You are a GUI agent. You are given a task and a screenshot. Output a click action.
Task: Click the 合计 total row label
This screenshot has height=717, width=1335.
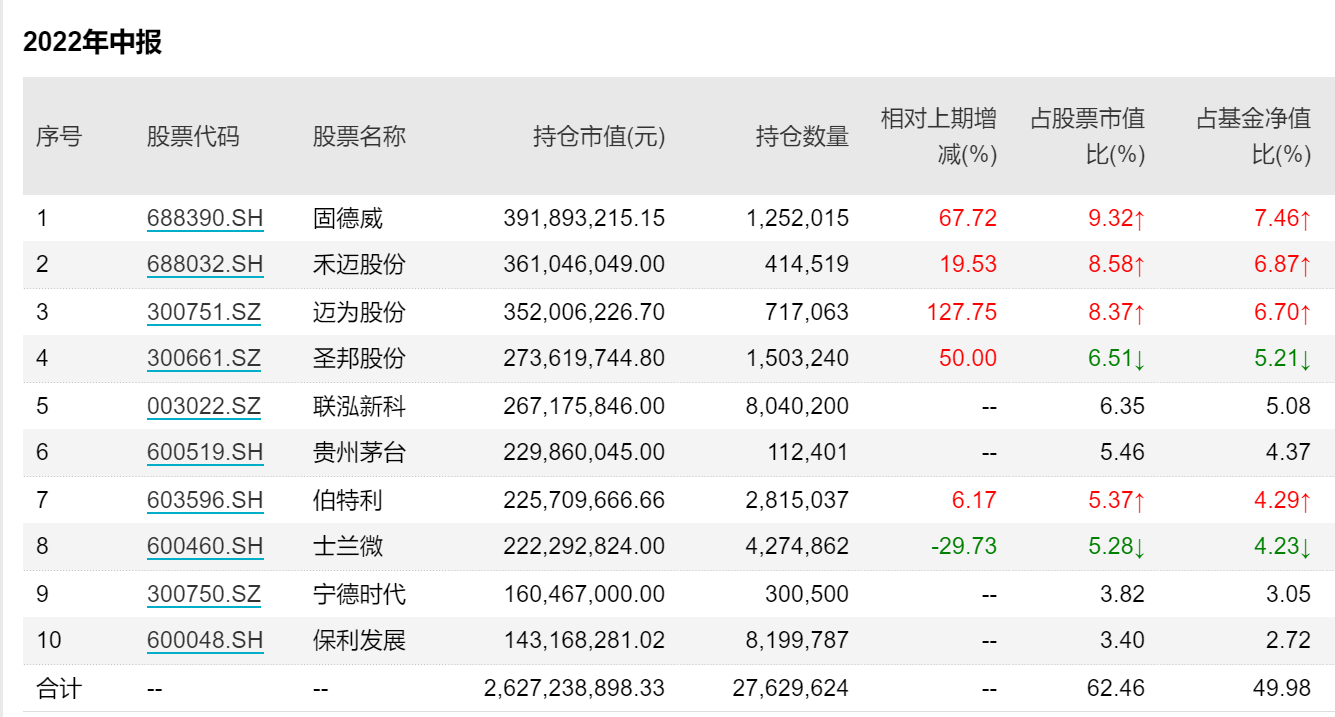click(59, 688)
